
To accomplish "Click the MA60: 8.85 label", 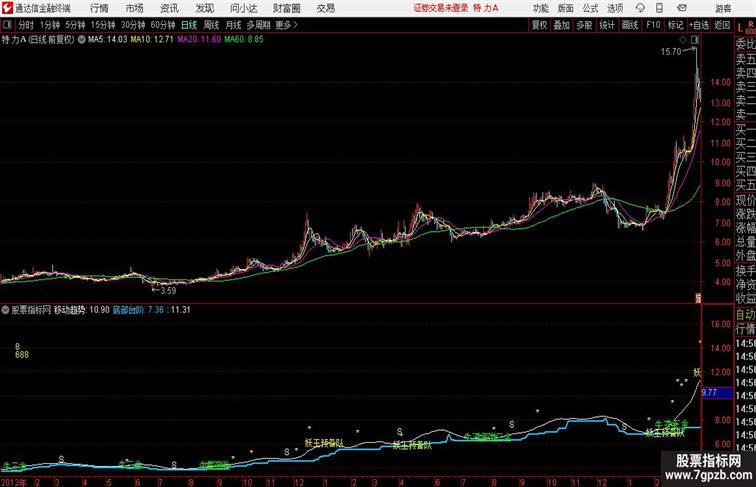I will click(244, 40).
